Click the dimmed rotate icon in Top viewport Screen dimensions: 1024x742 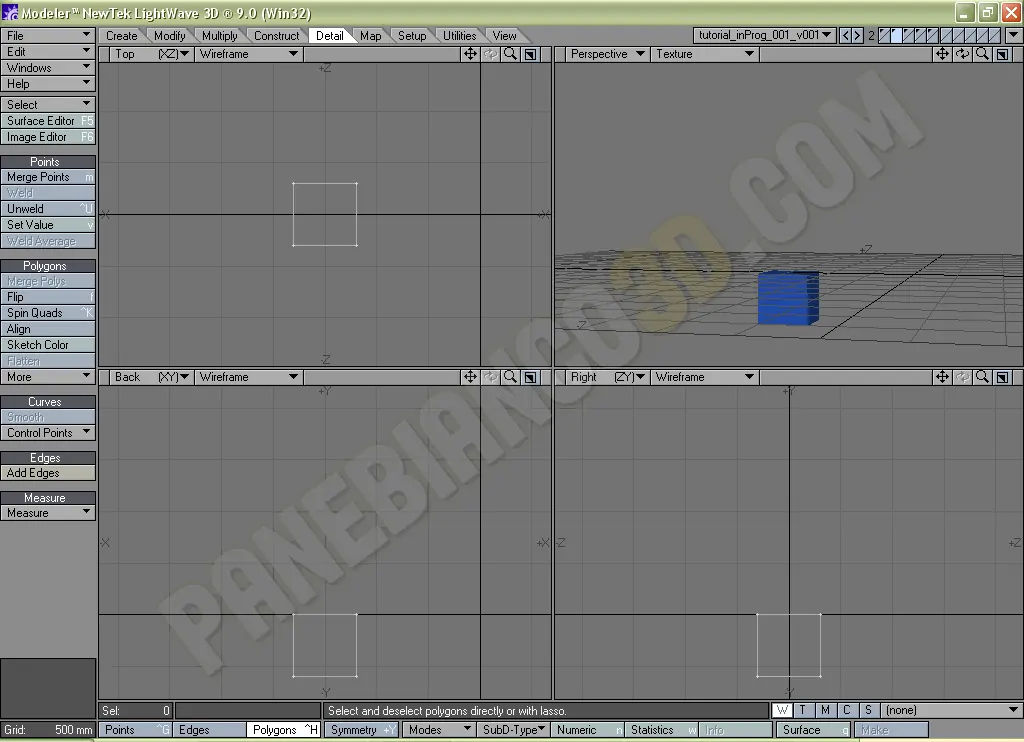pyautogui.click(x=490, y=54)
